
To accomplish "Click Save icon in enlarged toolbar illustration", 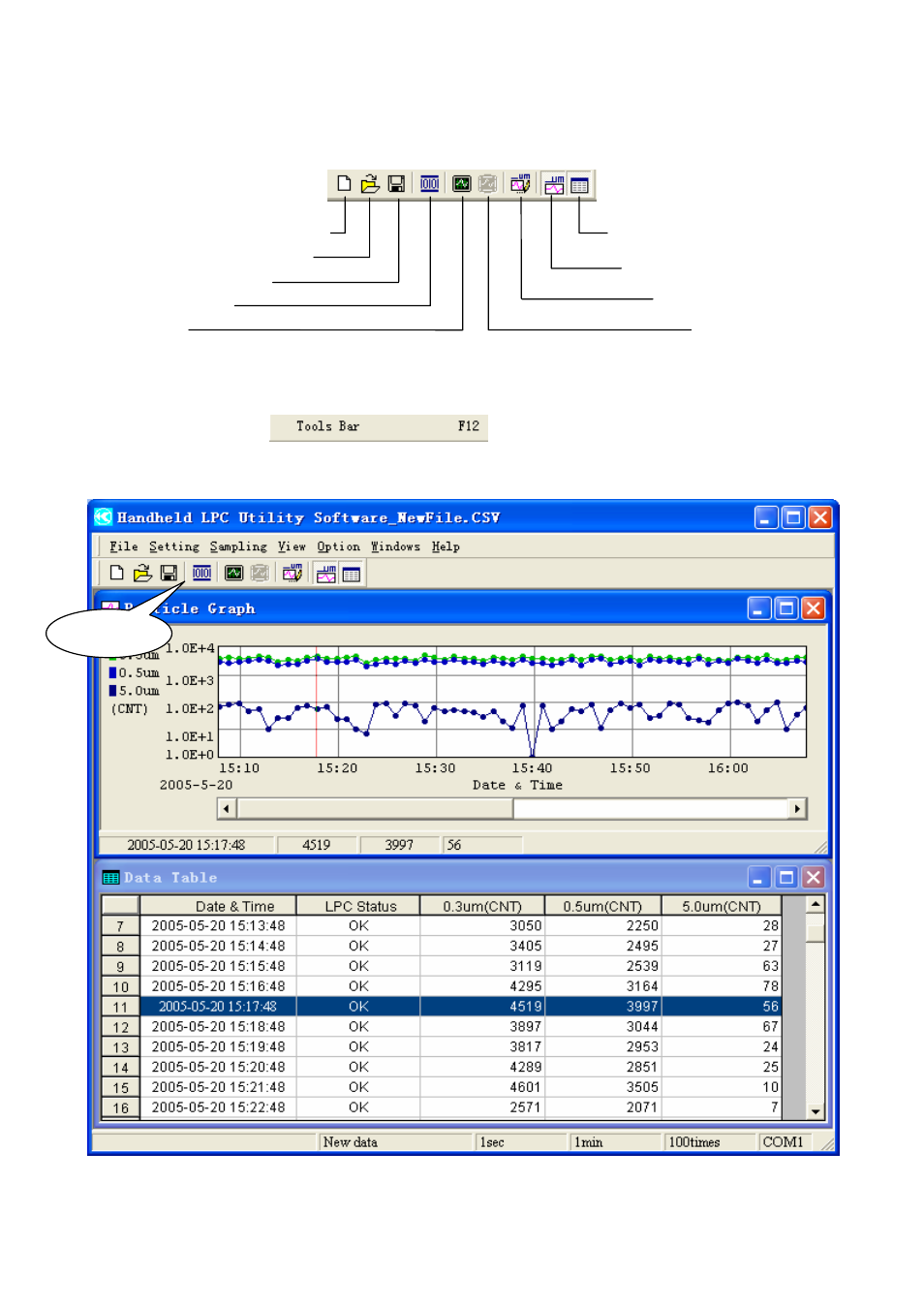I will pyautogui.click(x=396, y=184).
